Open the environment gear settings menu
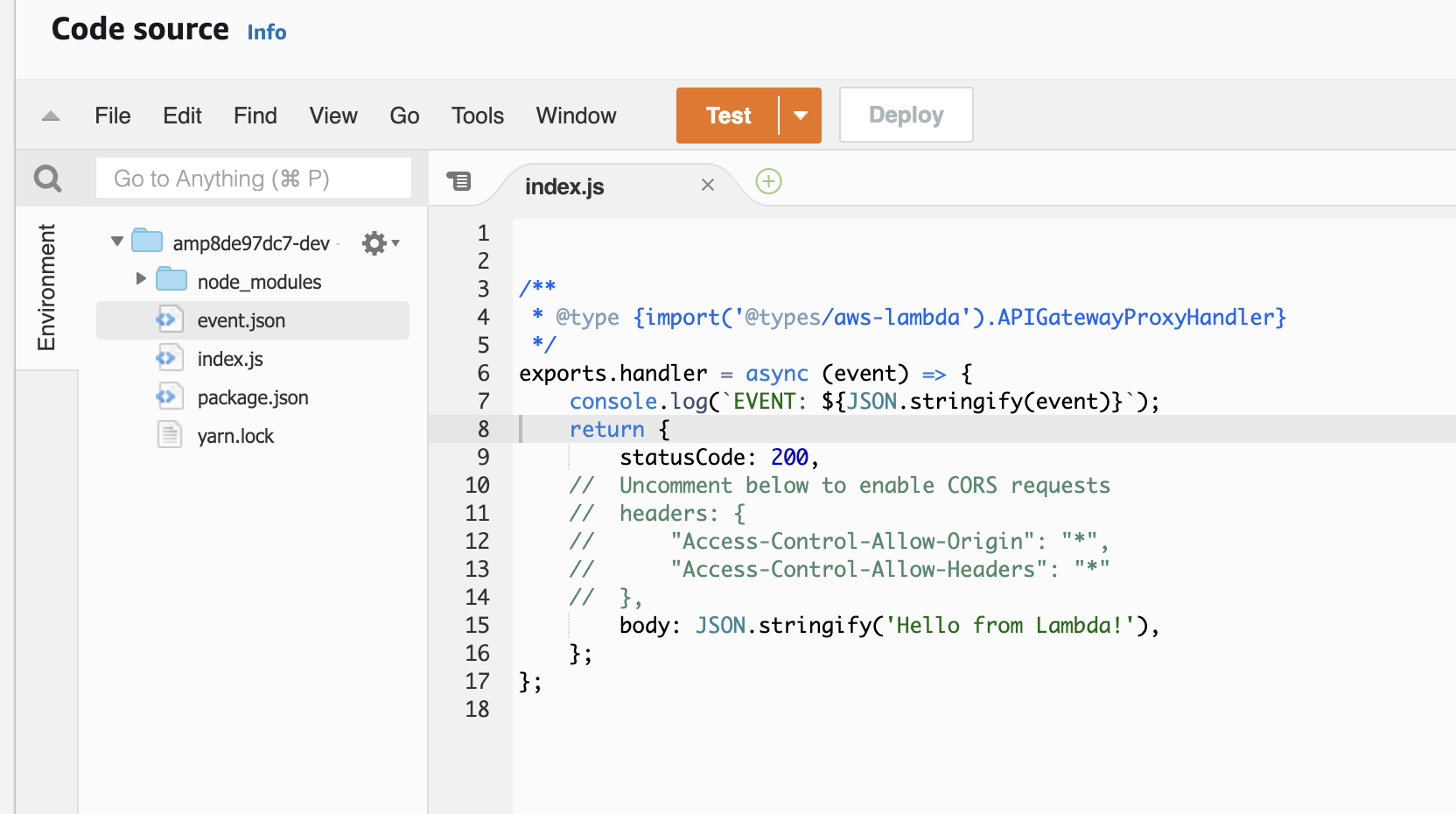1456x814 pixels. (381, 243)
